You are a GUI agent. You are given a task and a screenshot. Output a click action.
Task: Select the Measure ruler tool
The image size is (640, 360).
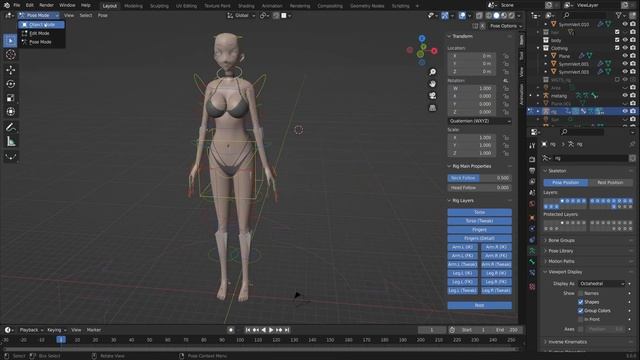11,142
